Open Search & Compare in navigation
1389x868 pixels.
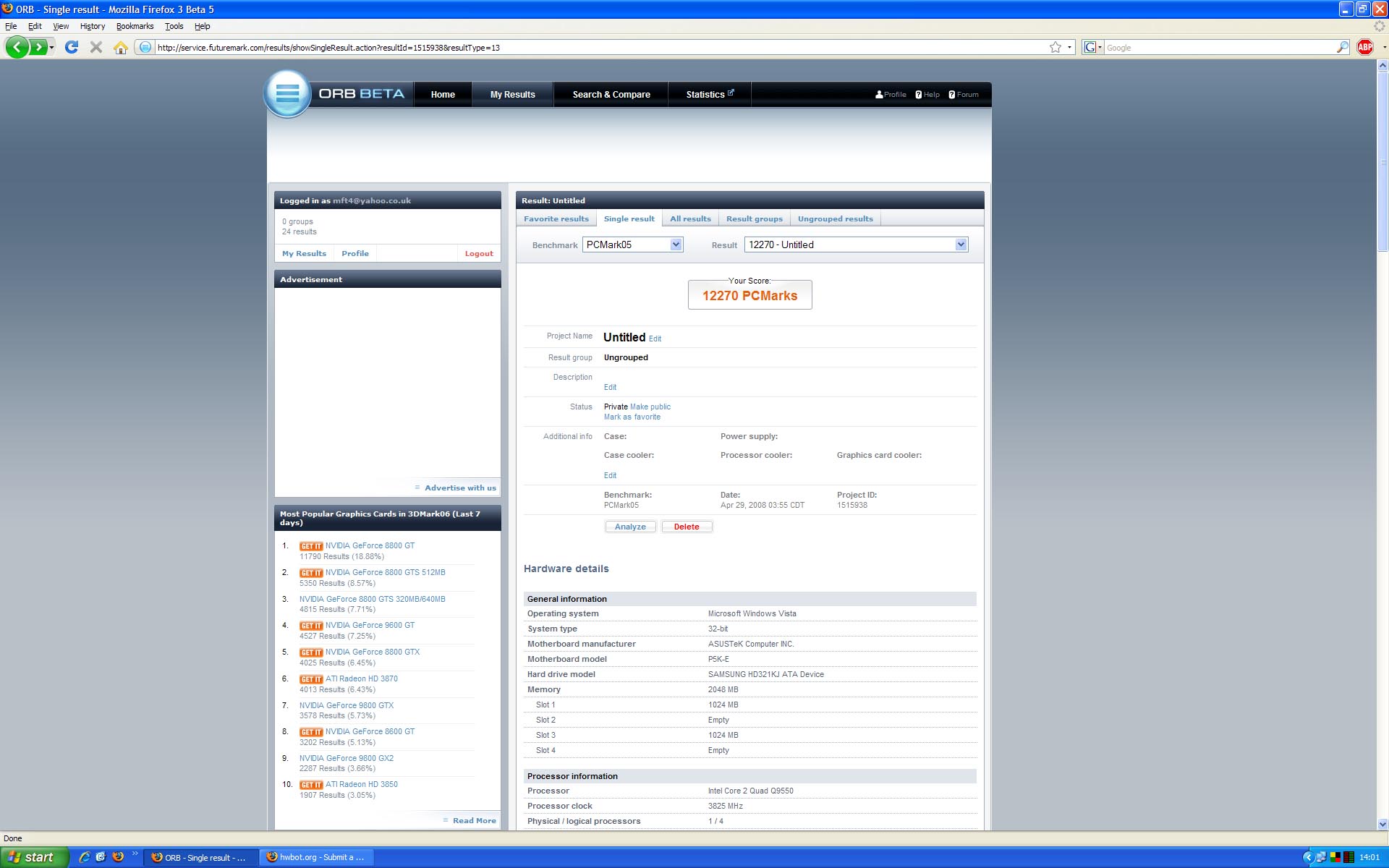coord(611,95)
